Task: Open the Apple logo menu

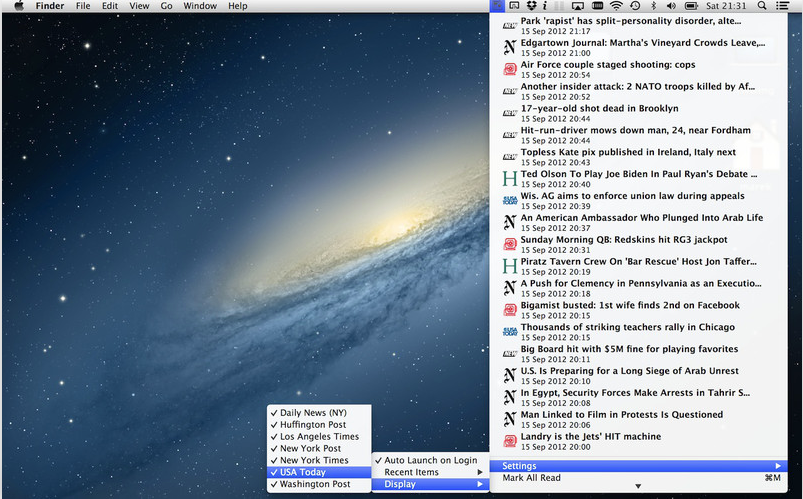Action: (x=18, y=6)
